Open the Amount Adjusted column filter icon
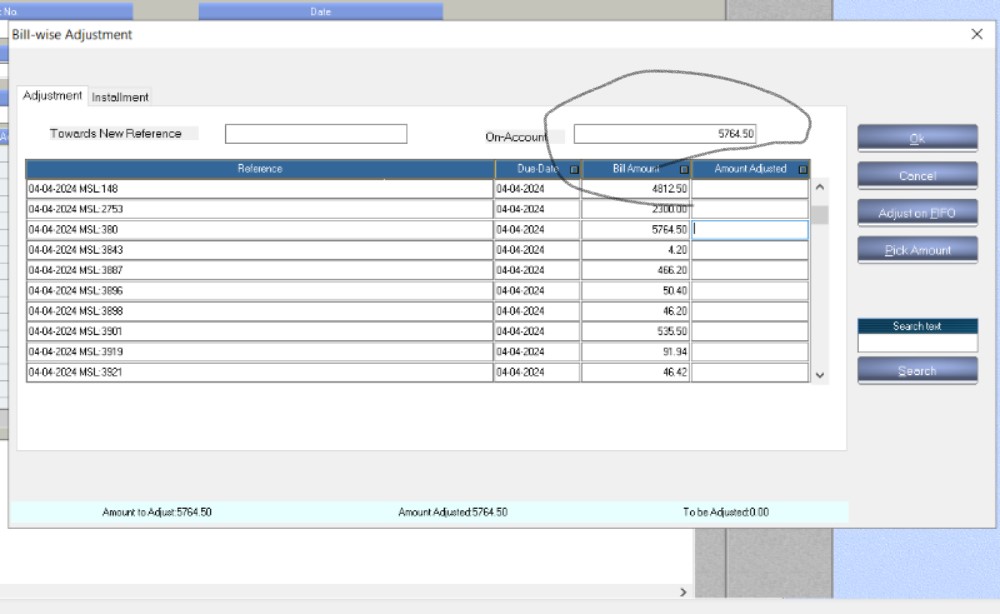1000x614 pixels. pyautogui.click(x=802, y=170)
